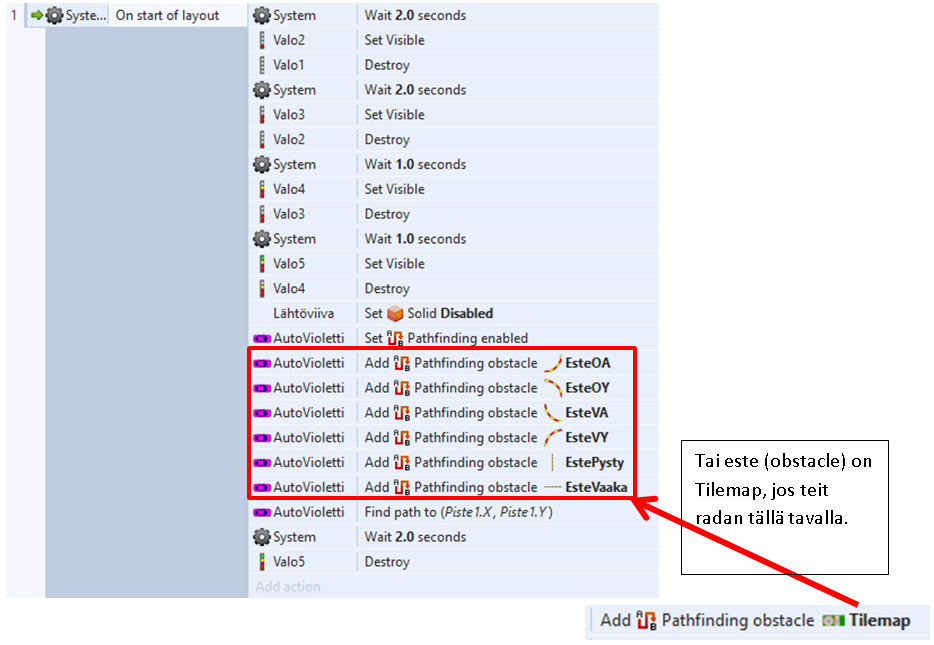Viewport: 934px width, 645px height.
Task: Click the green arrow event trigger icon
Action: point(37,16)
